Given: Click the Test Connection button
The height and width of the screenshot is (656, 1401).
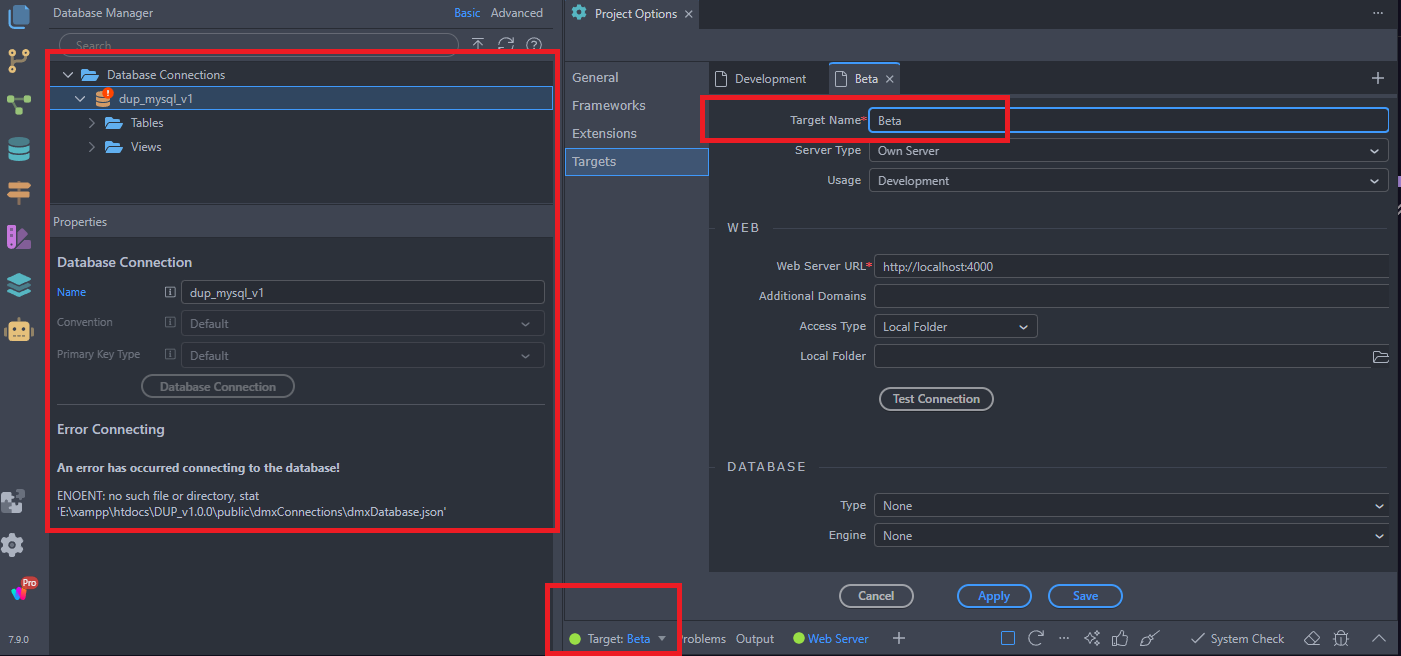Looking at the screenshot, I should [936, 399].
